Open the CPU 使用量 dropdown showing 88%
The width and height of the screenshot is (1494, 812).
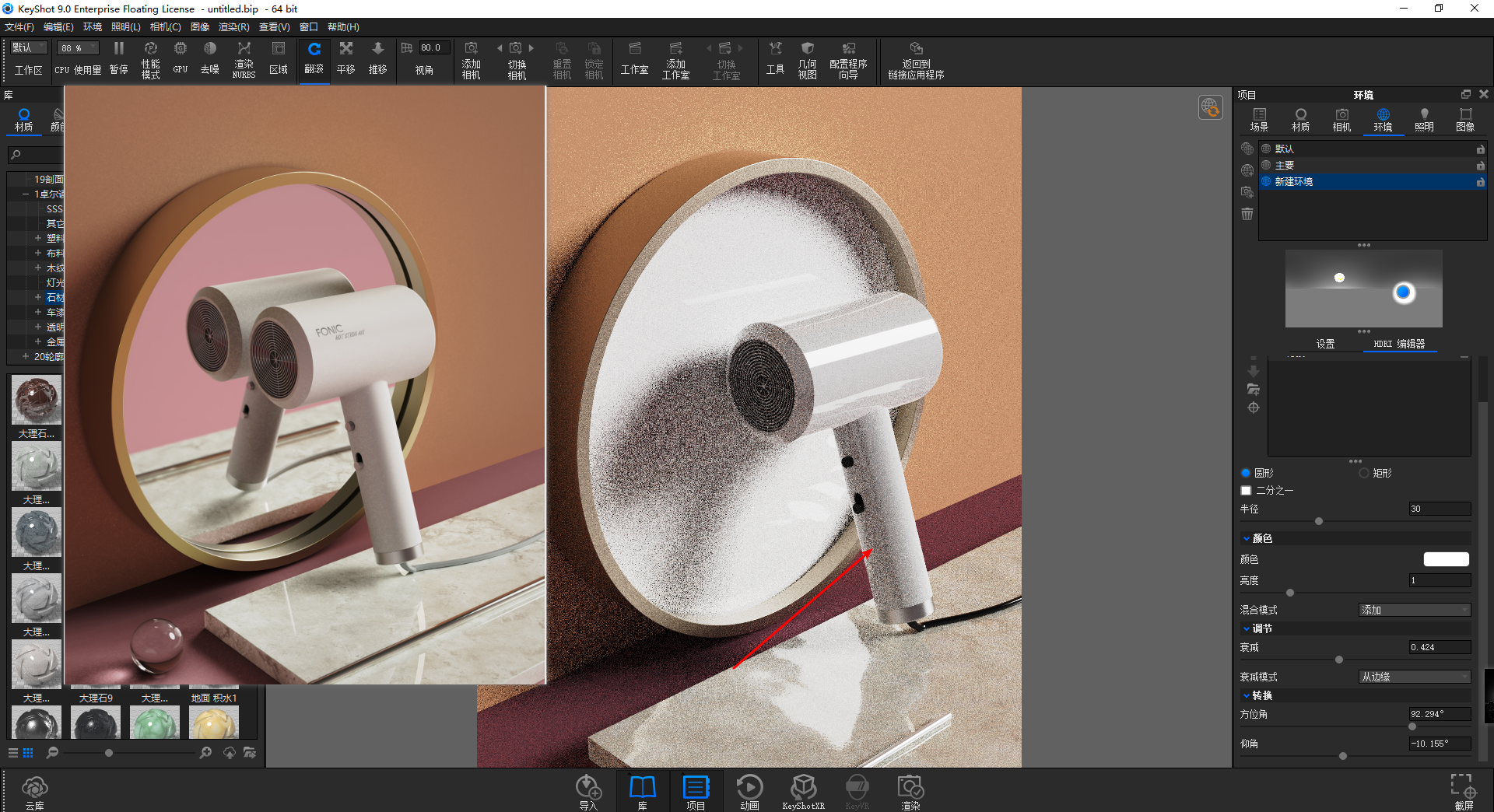click(78, 48)
